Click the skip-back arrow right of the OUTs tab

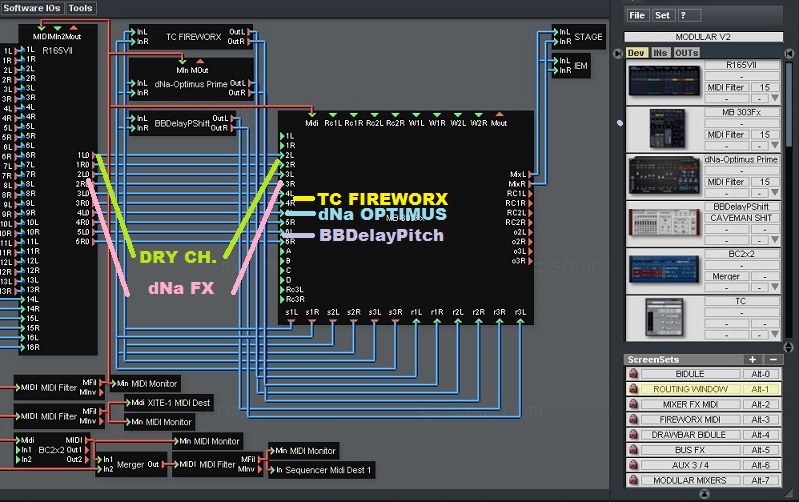pyautogui.click(x=789, y=53)
